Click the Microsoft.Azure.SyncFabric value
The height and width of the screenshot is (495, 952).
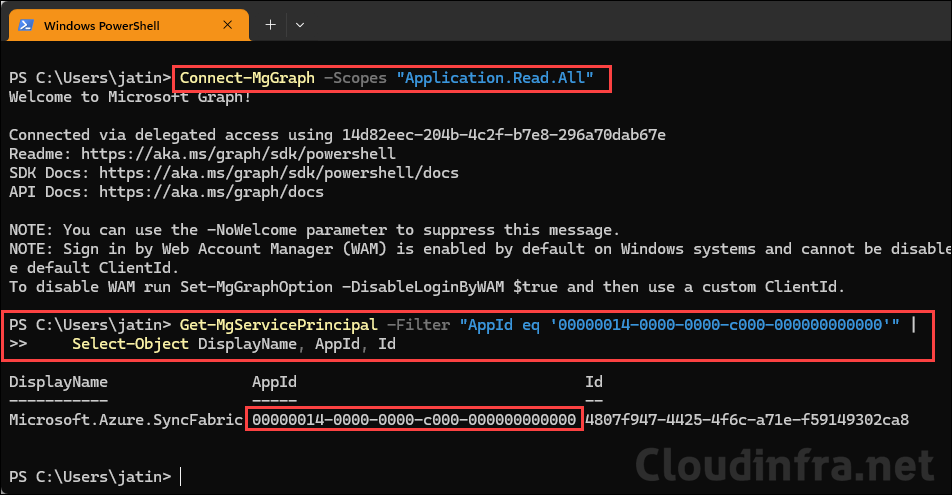[126, 420]
